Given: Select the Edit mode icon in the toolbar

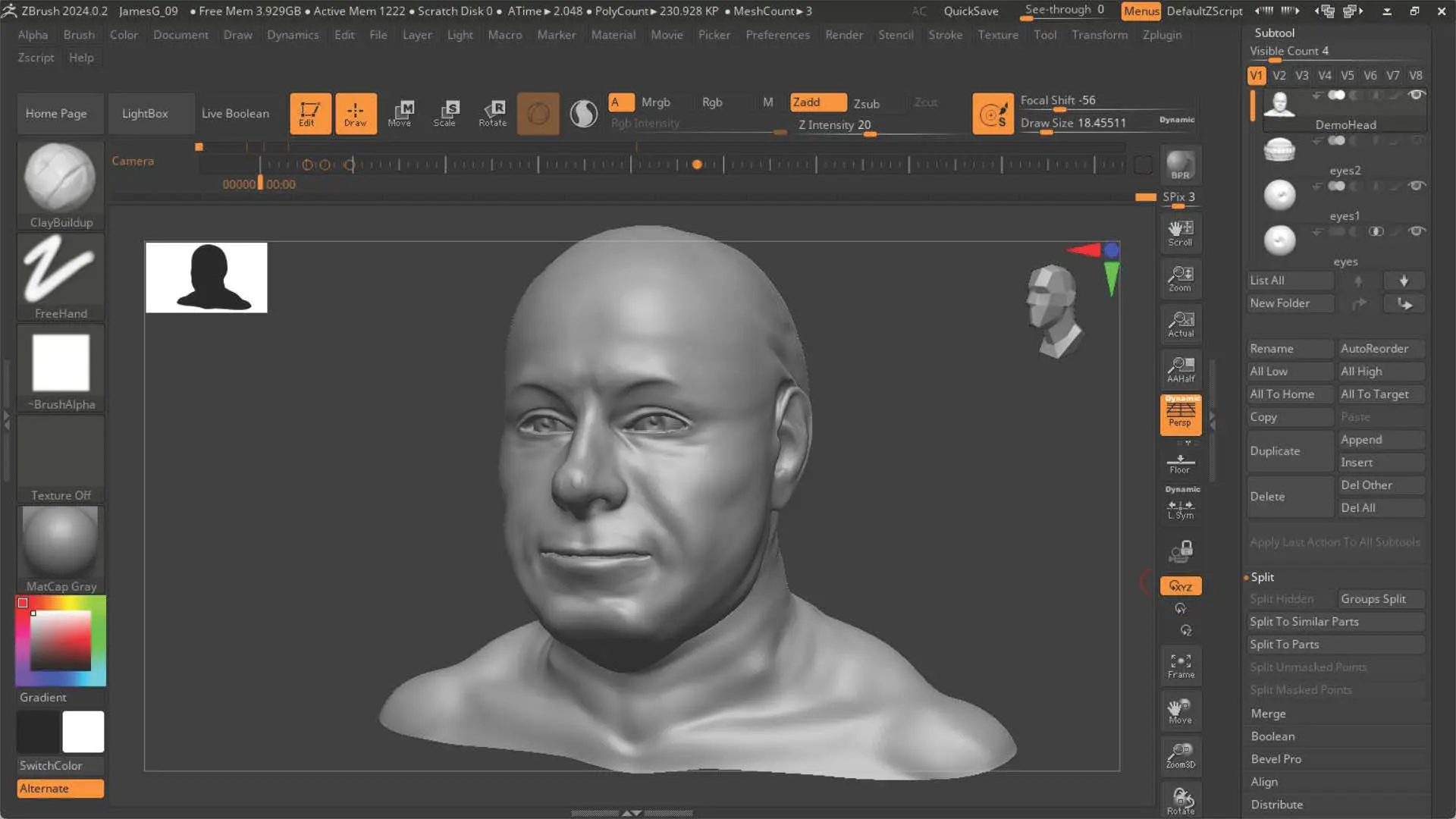Looking at the screenshot, I should click(310, 113).
